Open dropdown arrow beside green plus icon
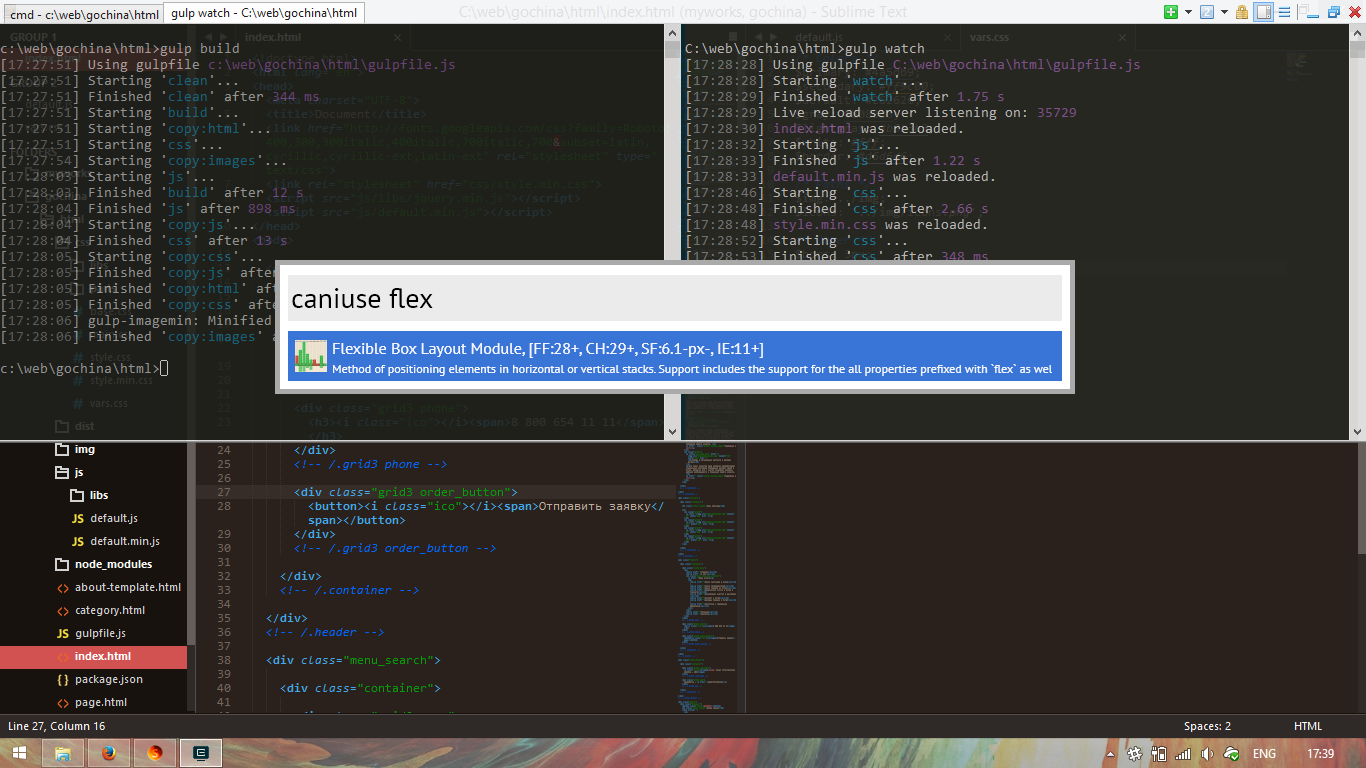 click(x=1188, y=12)
